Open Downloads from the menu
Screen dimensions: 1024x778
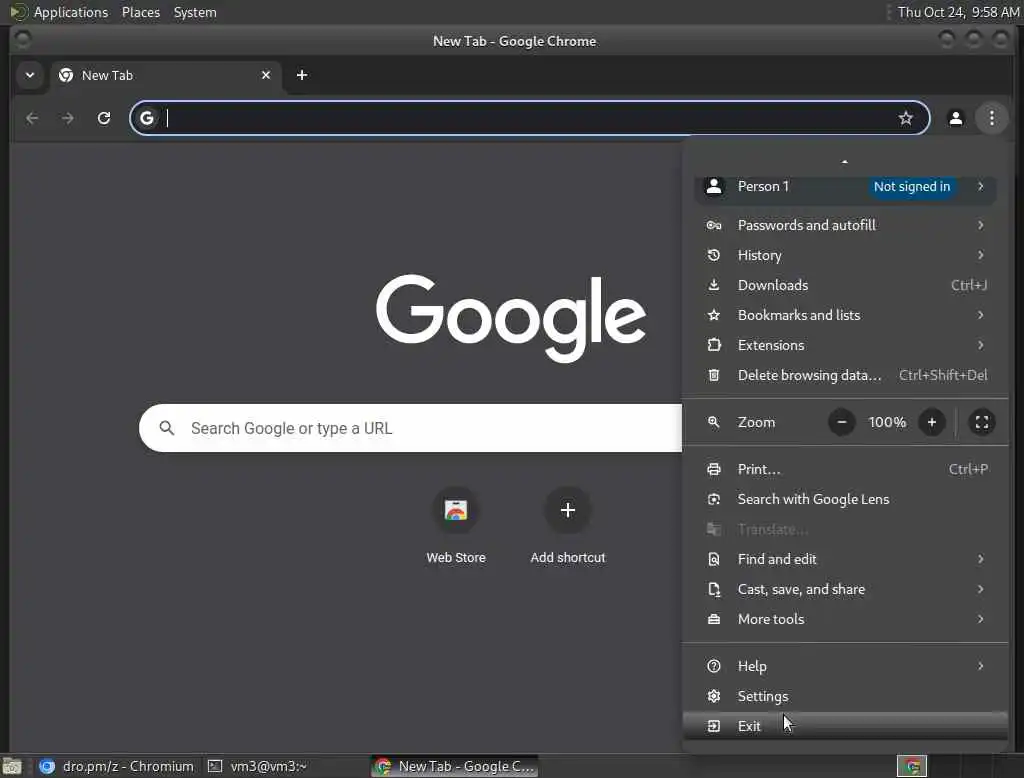tap(844, 285)
